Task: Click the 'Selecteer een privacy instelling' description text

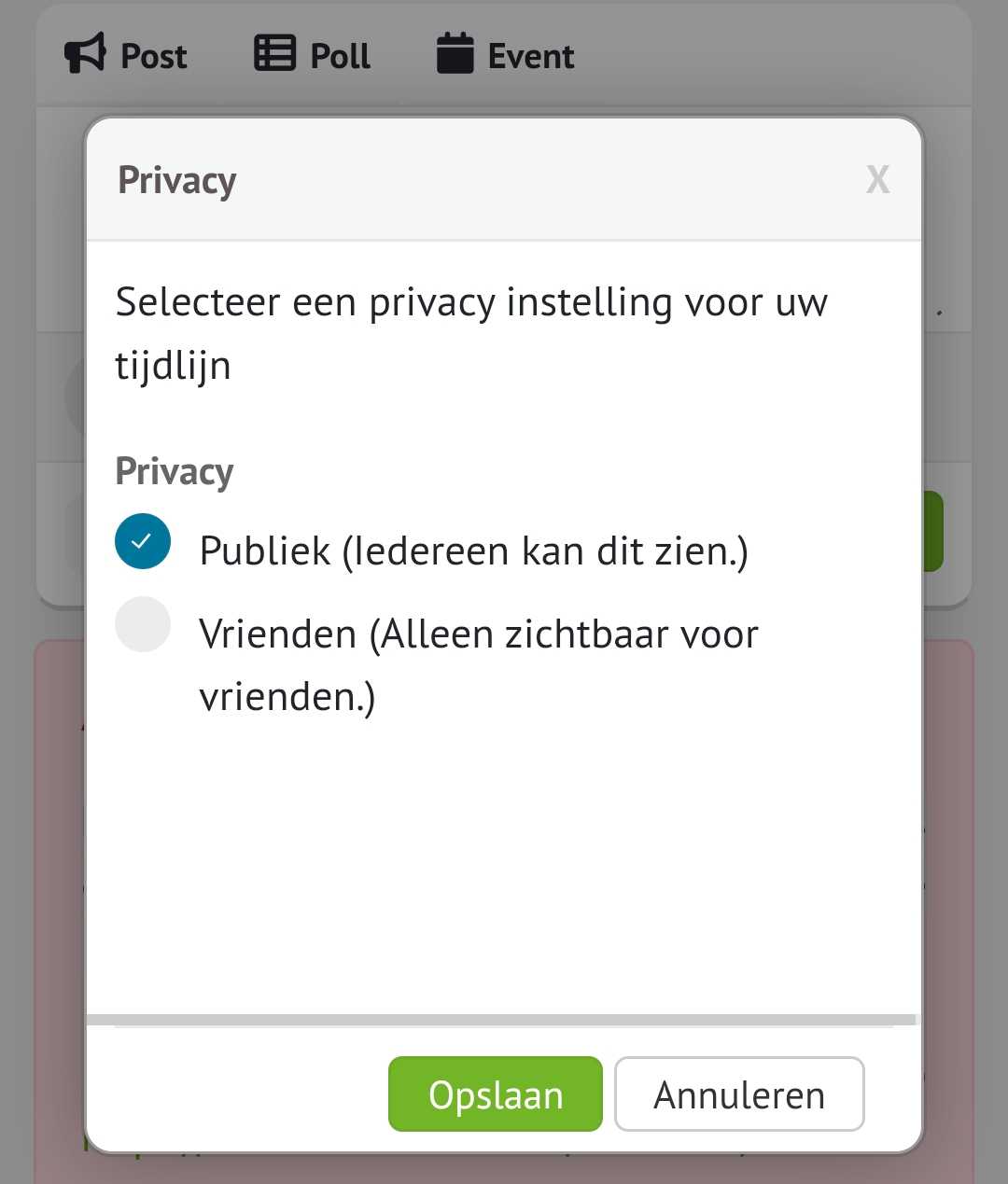Action: pyautogui.click(x=470, y=333)
